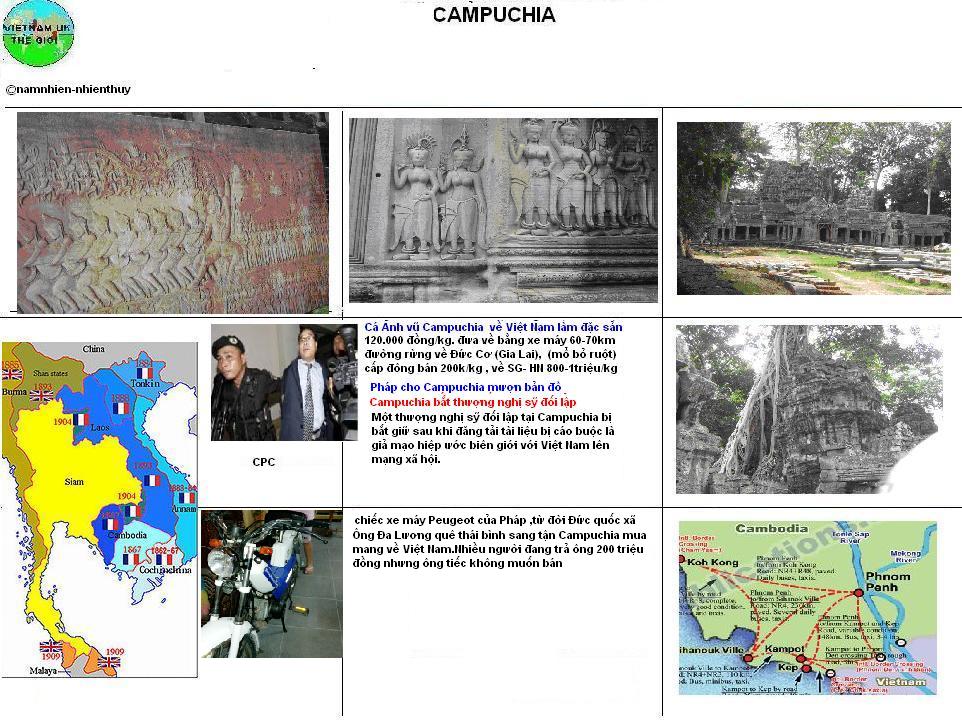Click the 'Laos' label on colonial map

coord(100,427)
